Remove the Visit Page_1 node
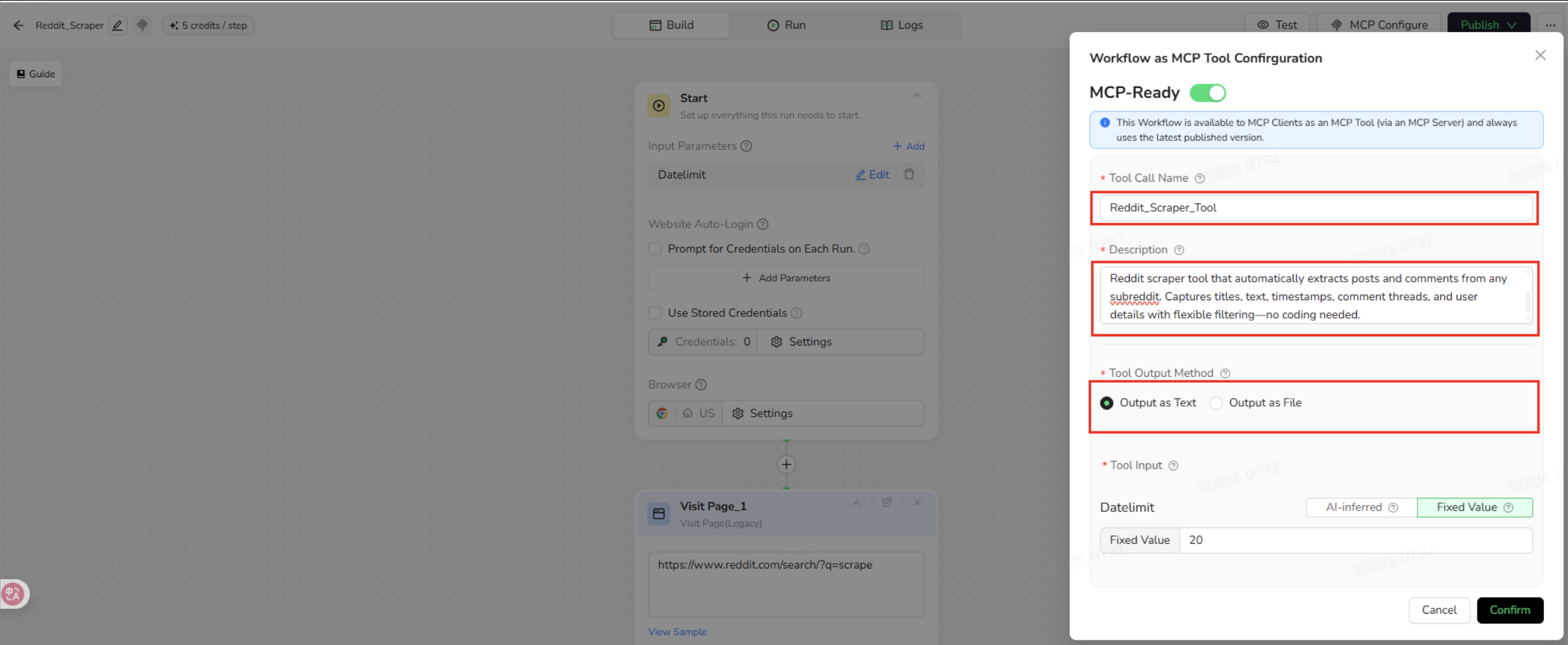This screenshot has width=1568, height=645. (917, 503)
